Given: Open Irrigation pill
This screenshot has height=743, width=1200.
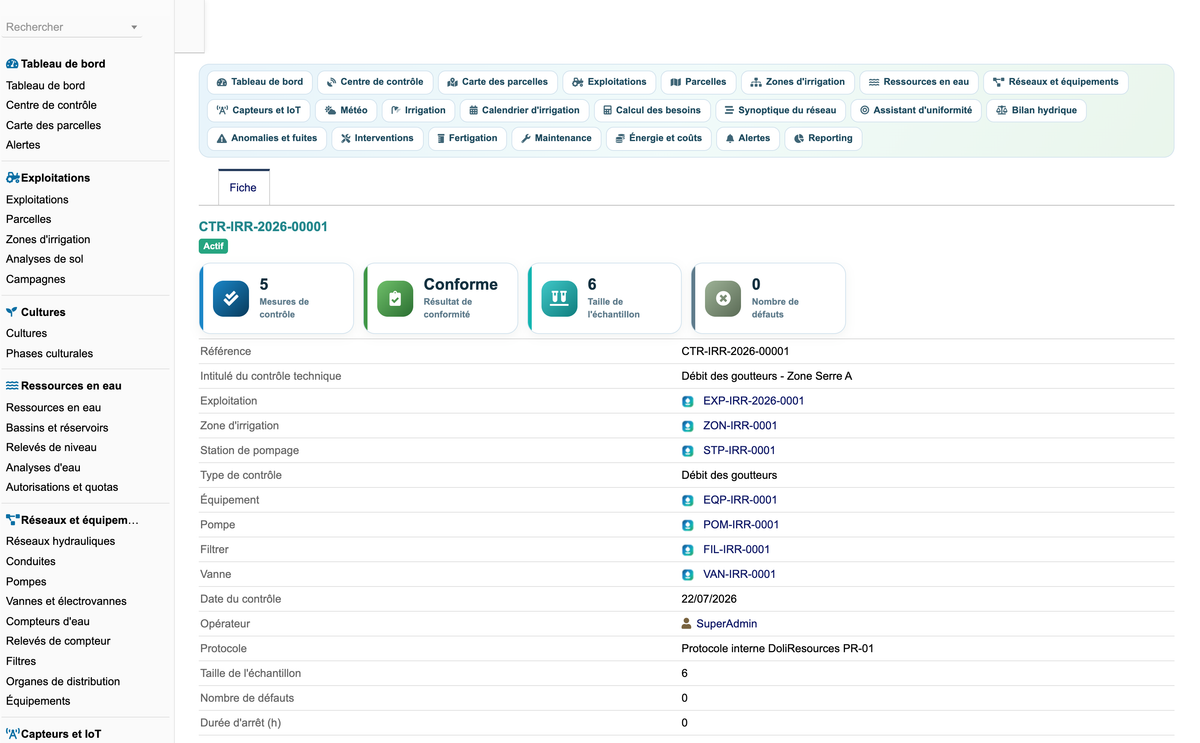Looking at the screenshot, I should coord(418,110).
